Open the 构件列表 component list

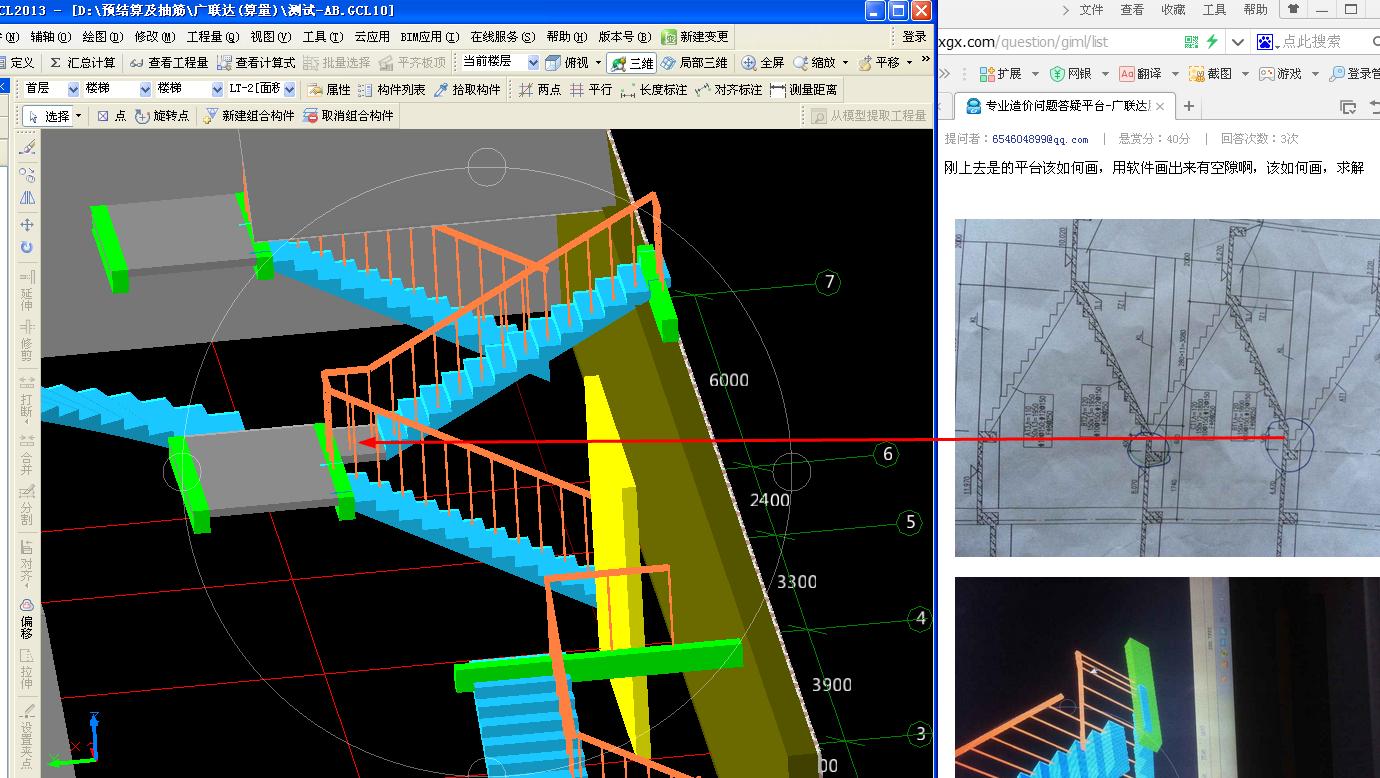point(391,89)
